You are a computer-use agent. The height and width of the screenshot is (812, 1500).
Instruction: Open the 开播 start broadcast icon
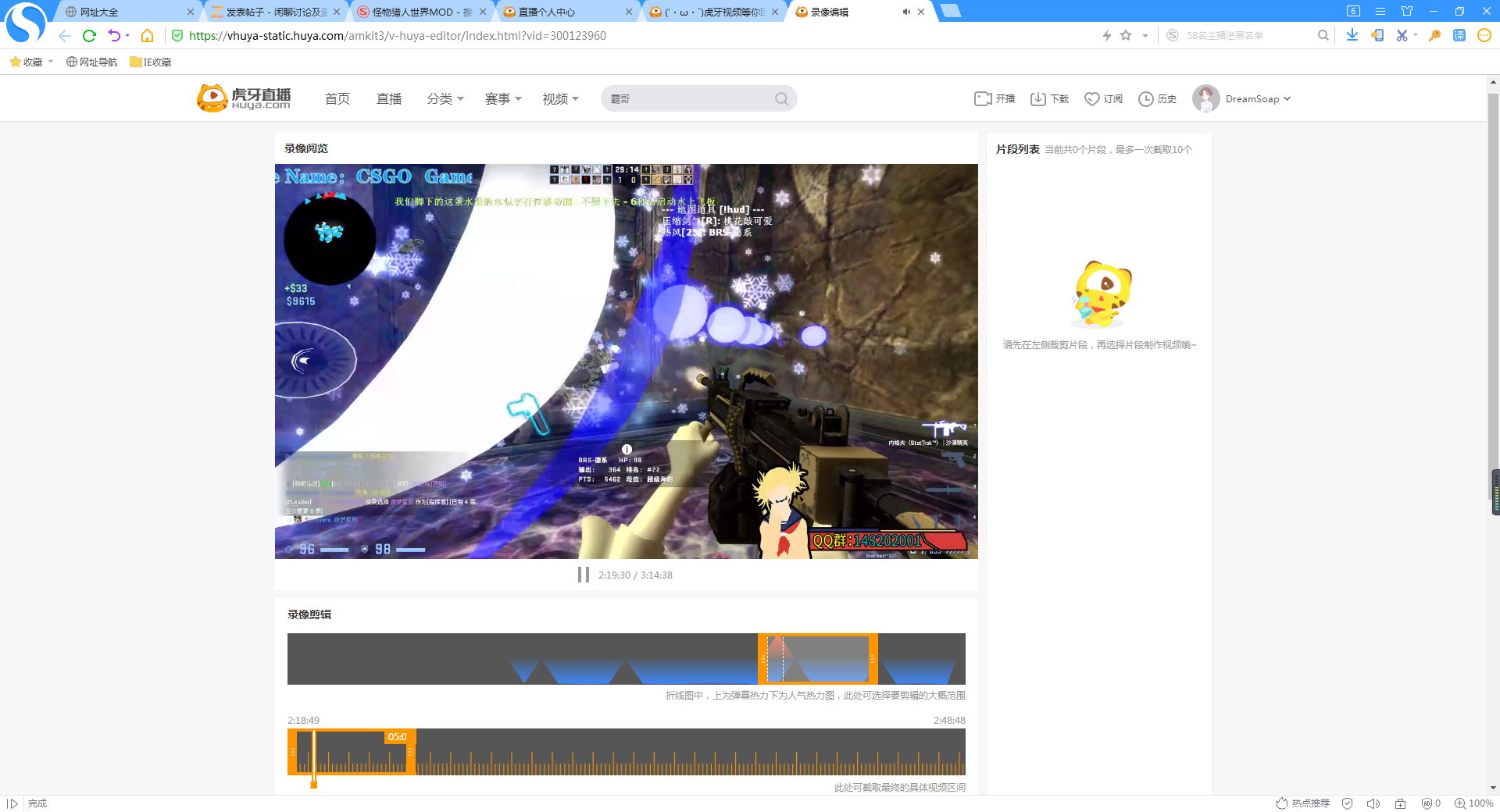[995, 98]
